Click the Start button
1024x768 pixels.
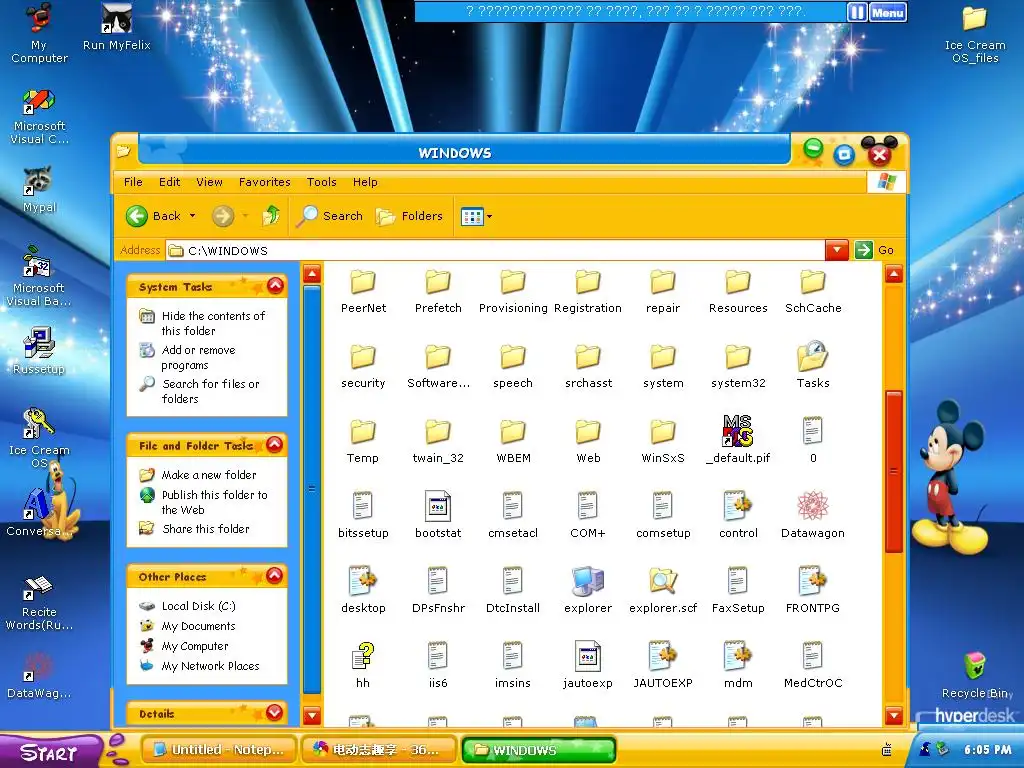[51, 752]
